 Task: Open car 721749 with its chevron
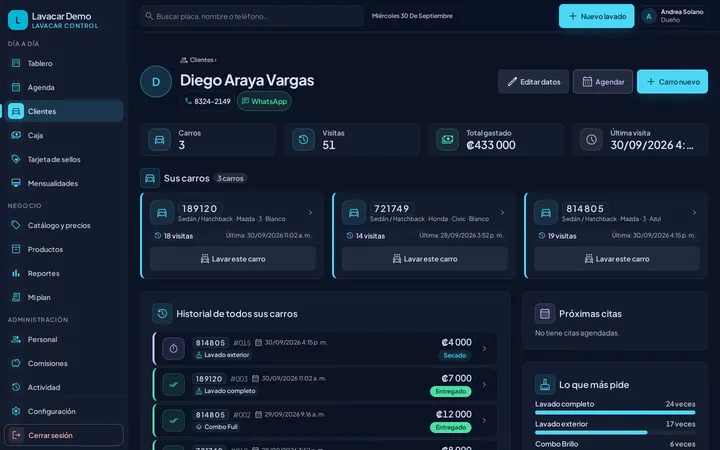click(502, 213)
